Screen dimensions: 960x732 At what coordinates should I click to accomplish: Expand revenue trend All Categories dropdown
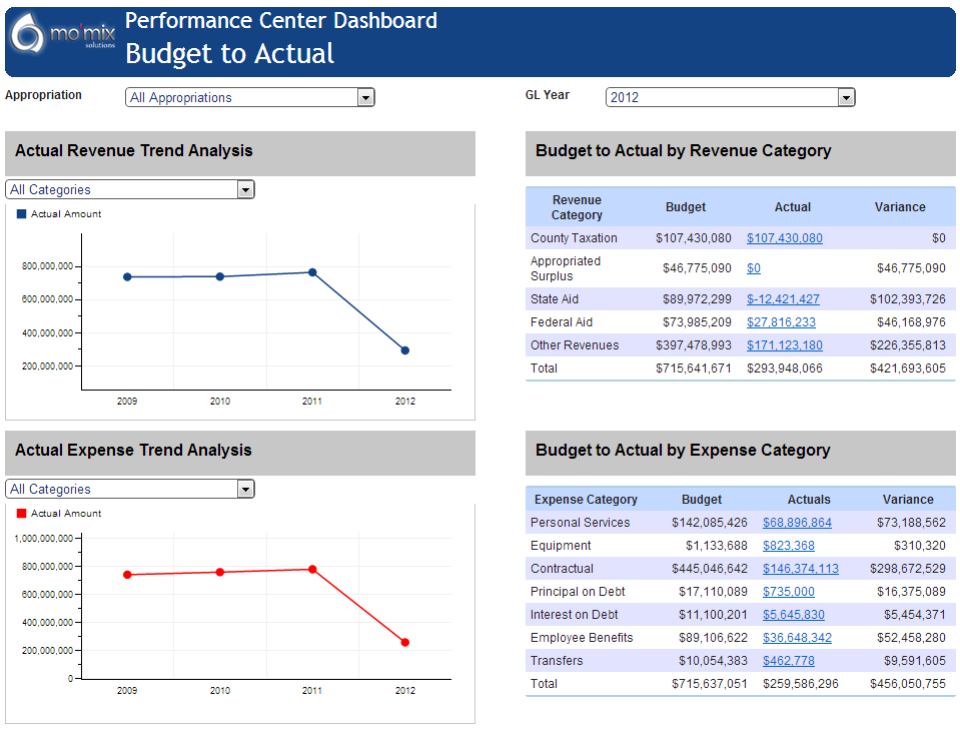[x=130, y=190]
